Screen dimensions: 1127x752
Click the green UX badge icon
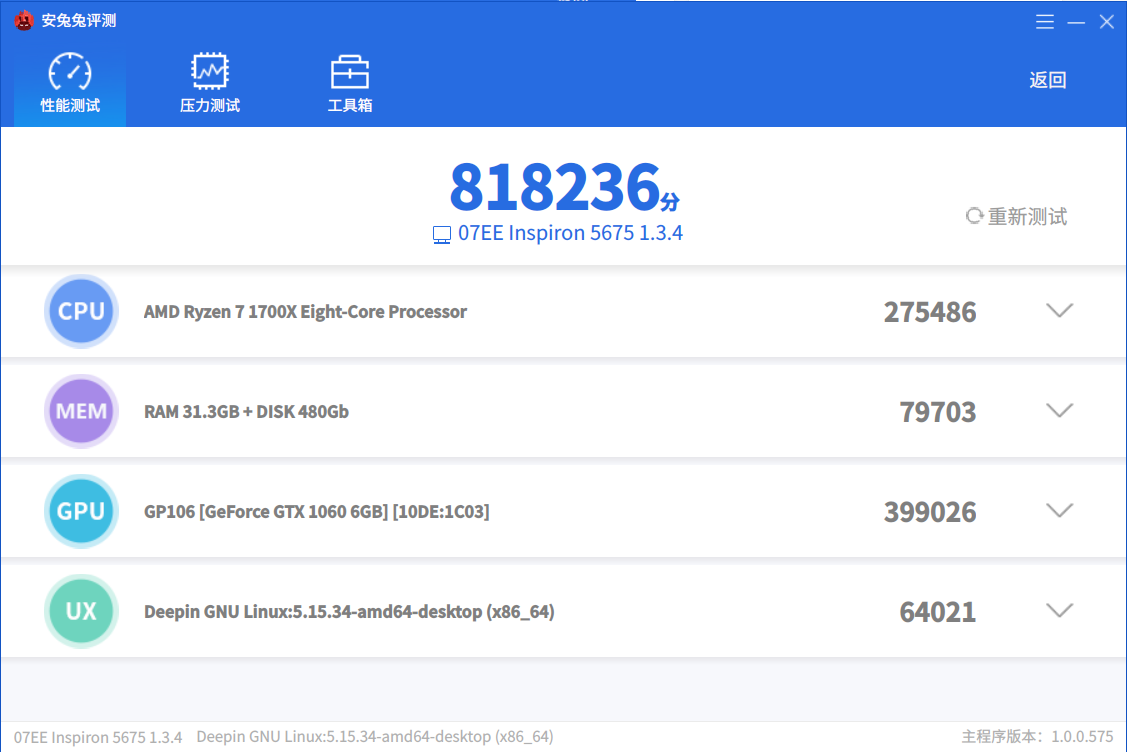click(x=81, y=609)
